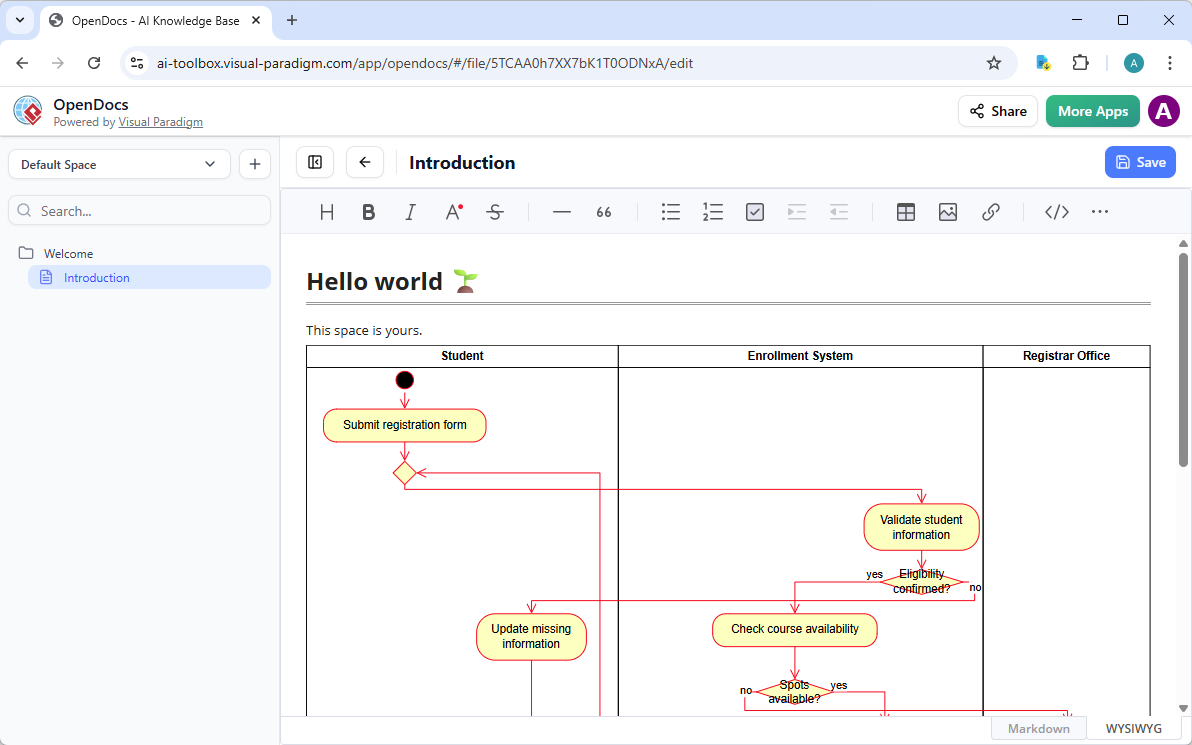Open the Default Space dropdown

click(118, 164)
